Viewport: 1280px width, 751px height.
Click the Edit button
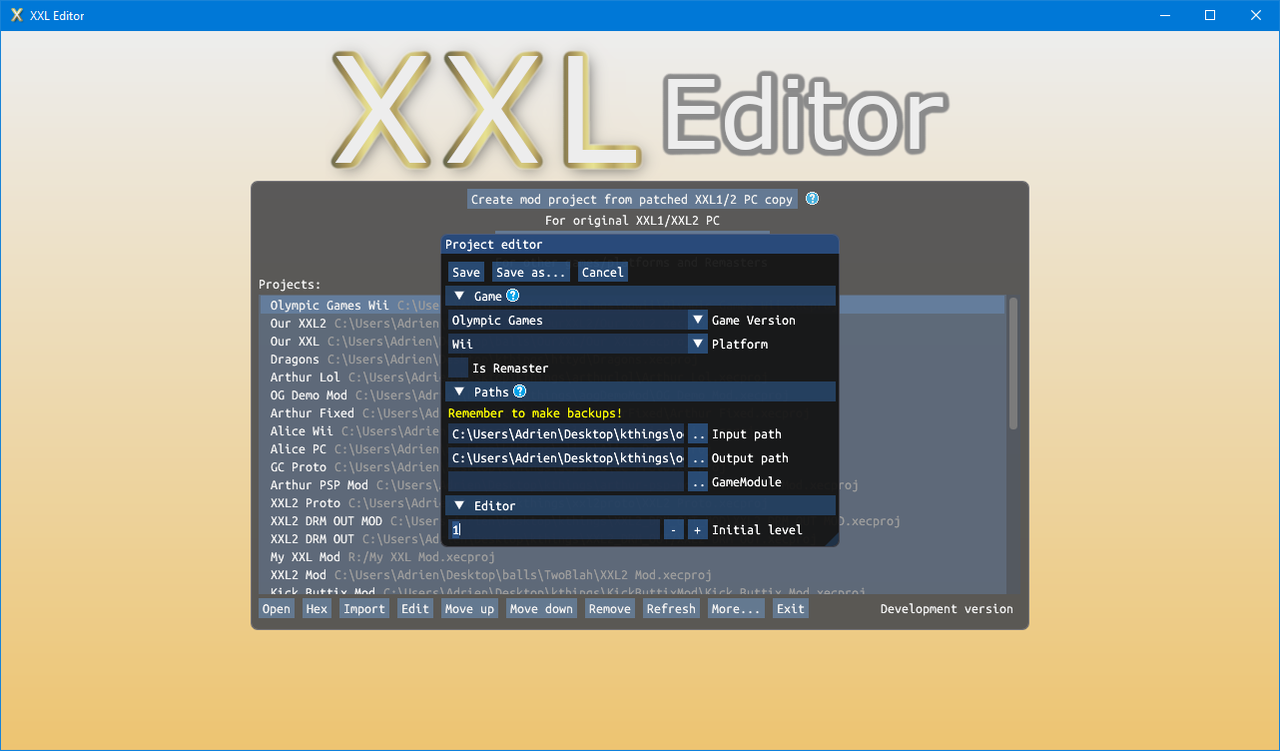pos(415,608)
